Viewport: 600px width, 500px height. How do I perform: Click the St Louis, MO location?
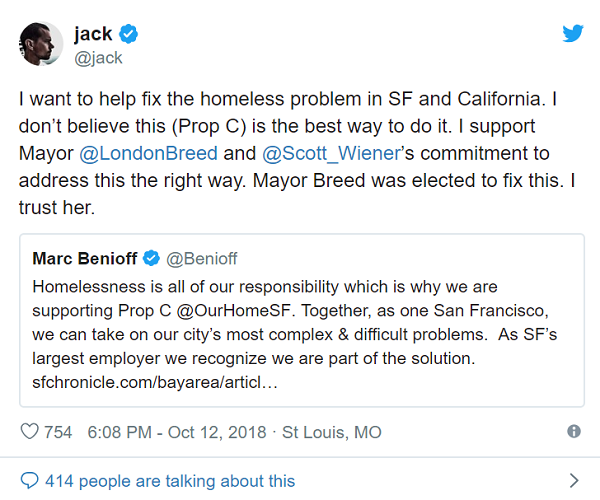pyautogui.click(x=332, y=432)
